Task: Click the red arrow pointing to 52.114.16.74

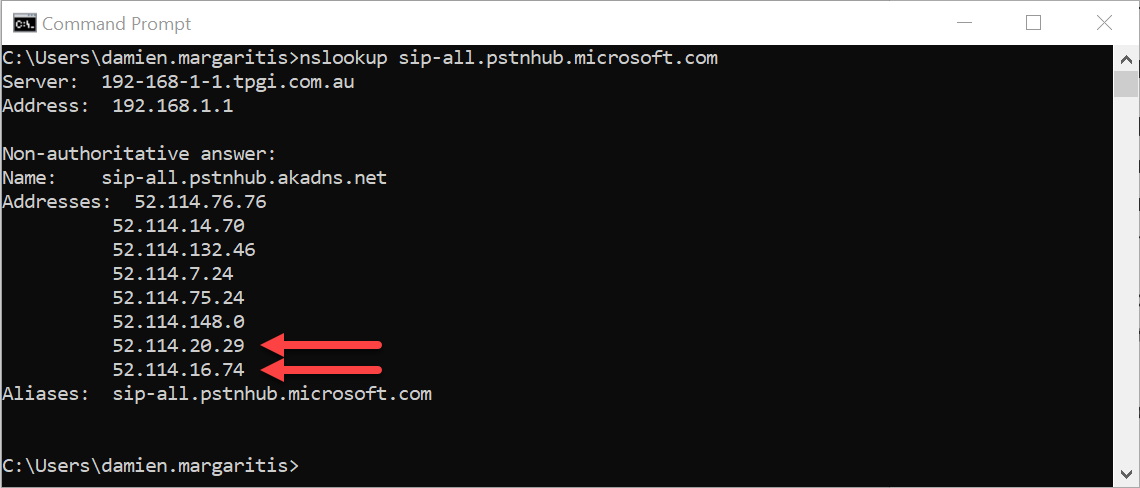Action: click(322, 370)
